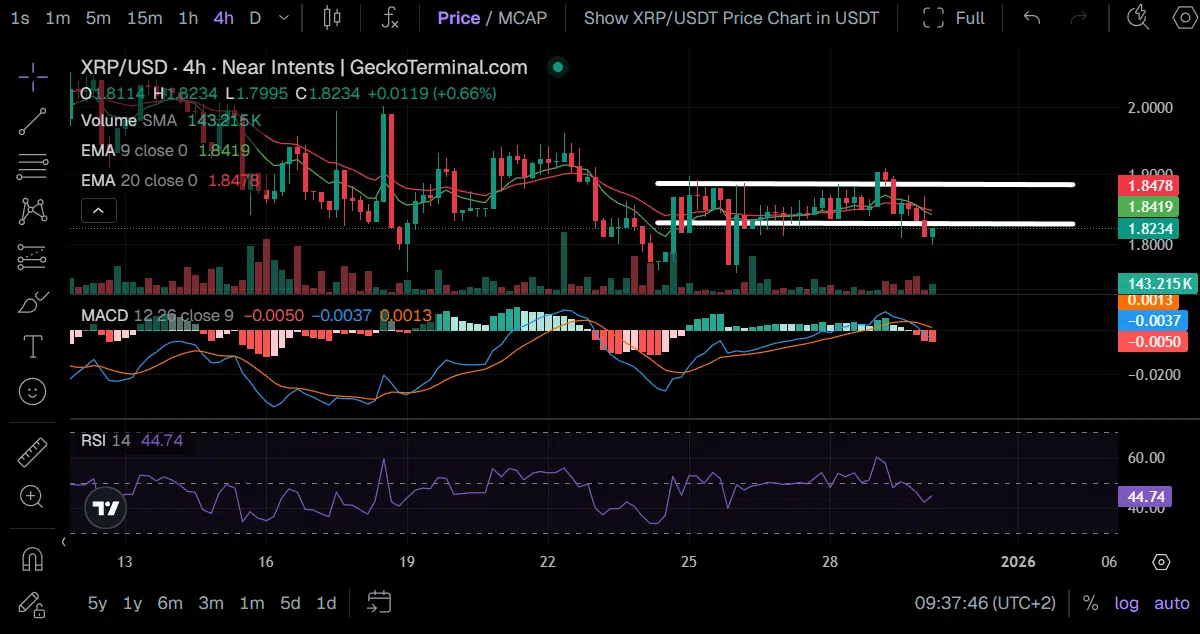1200x634 pixels.
Task: Select the 5m timeframe
Action: point(98,18)
